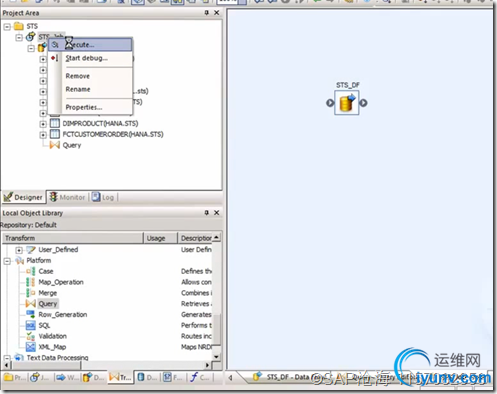This screenshot has height=394, width=497.
Task: Switch to the Monitor tab
Action: (x=67, y=197)
